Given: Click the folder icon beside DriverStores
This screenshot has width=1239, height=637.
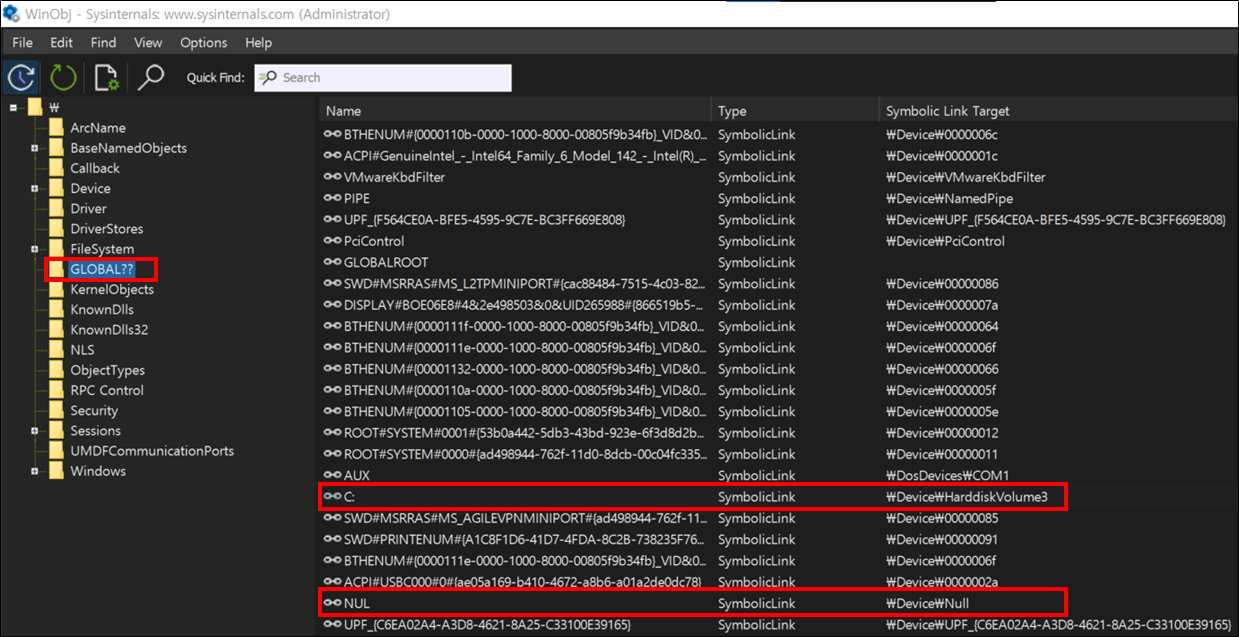Looking at the screenshot, I should click(55, 228).
